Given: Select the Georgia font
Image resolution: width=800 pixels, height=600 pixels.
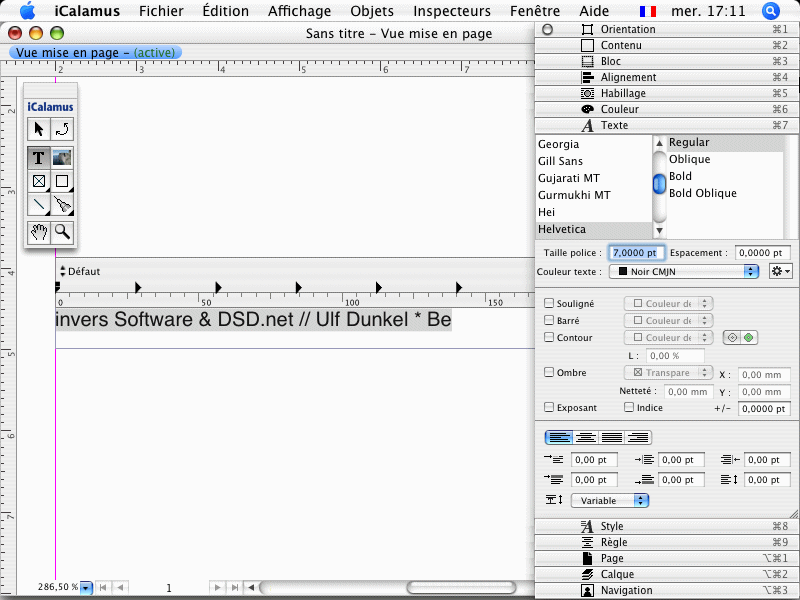Looking at the screenshot, I should coord(593,144).
